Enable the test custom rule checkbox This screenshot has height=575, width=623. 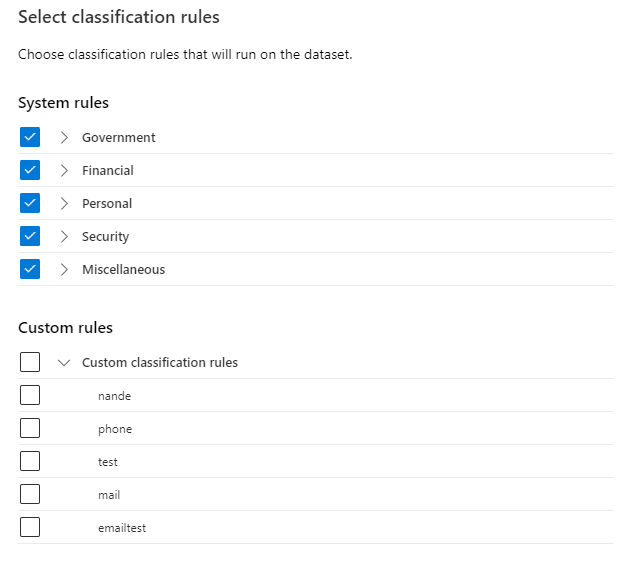(x=30, y=461)
